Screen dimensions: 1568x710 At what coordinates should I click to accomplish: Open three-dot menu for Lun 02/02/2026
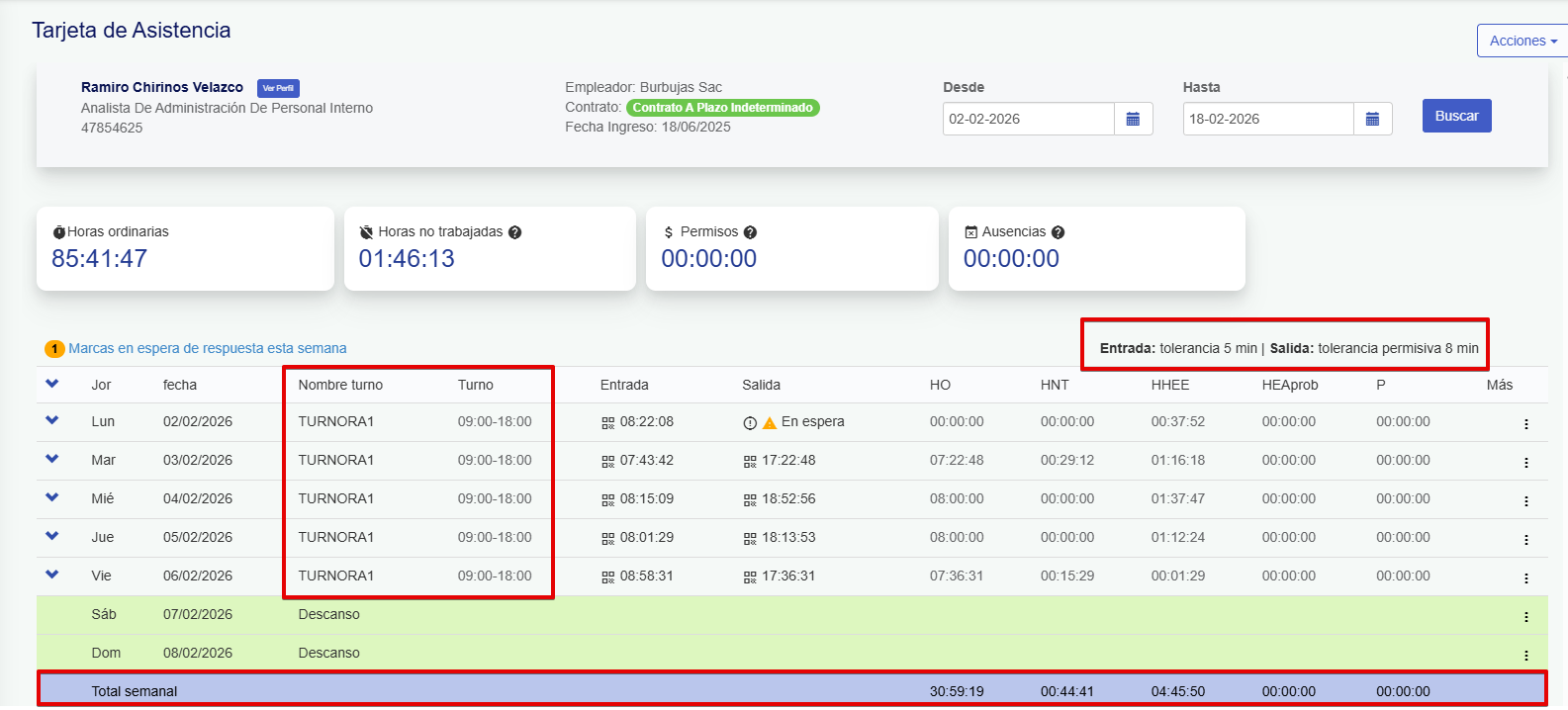coord(1525,423)
